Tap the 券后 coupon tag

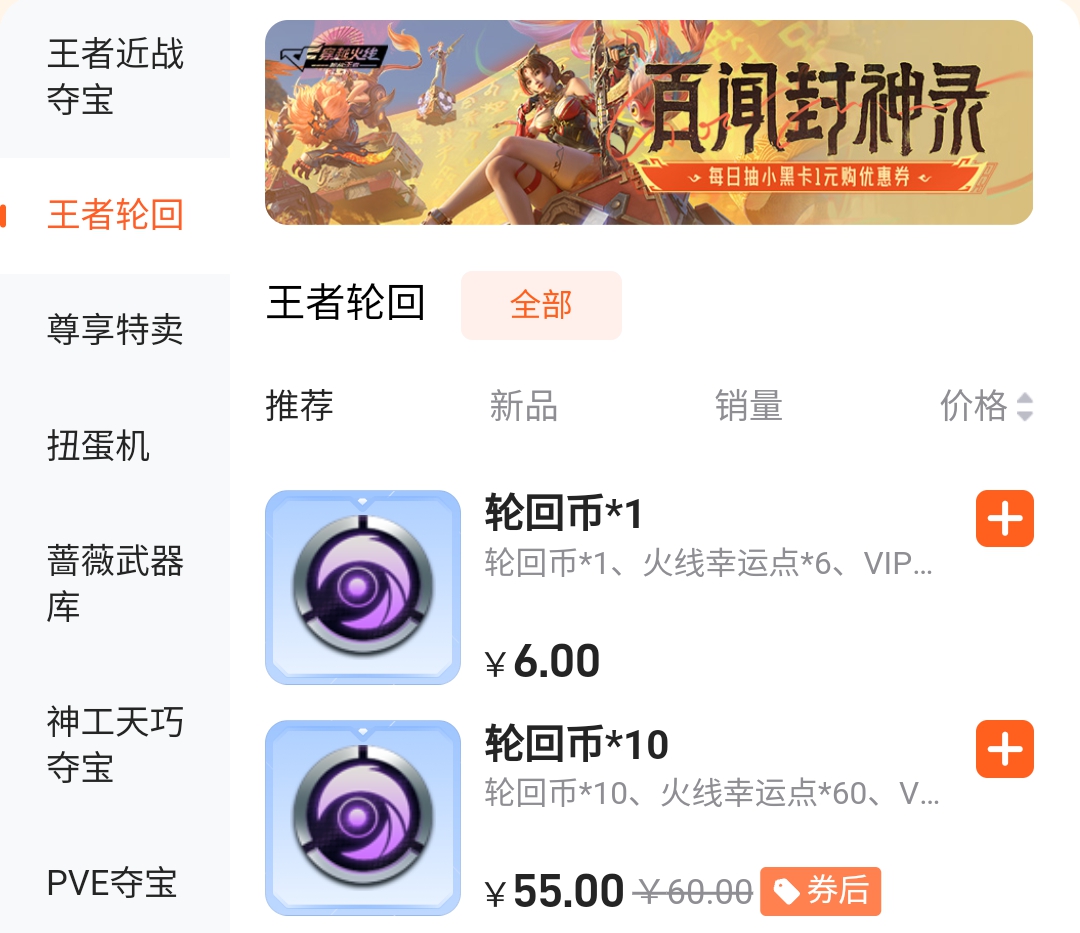point(820,891)
